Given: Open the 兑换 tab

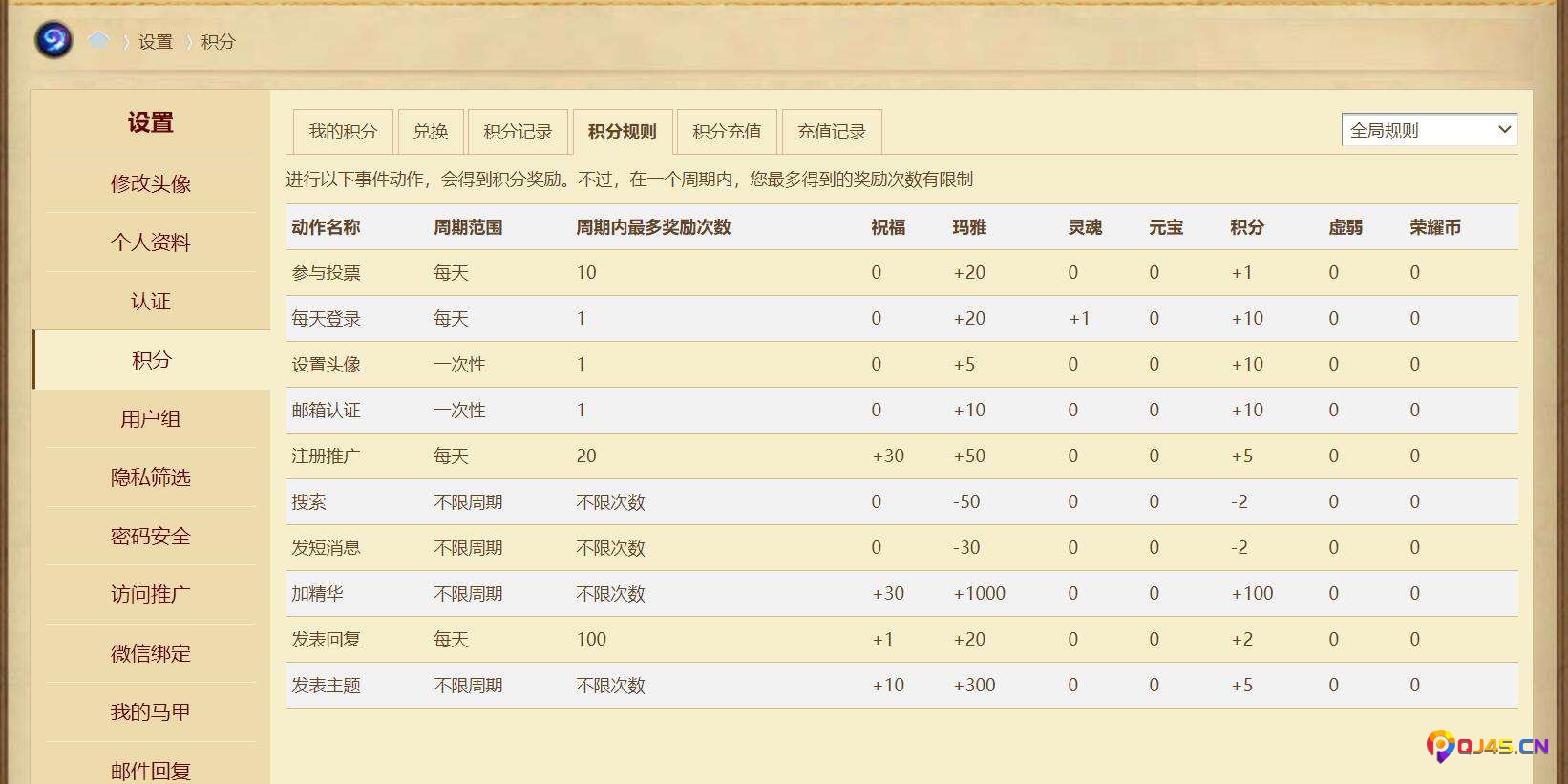Looking at the screenshot, I should click(x=431, y=132).
